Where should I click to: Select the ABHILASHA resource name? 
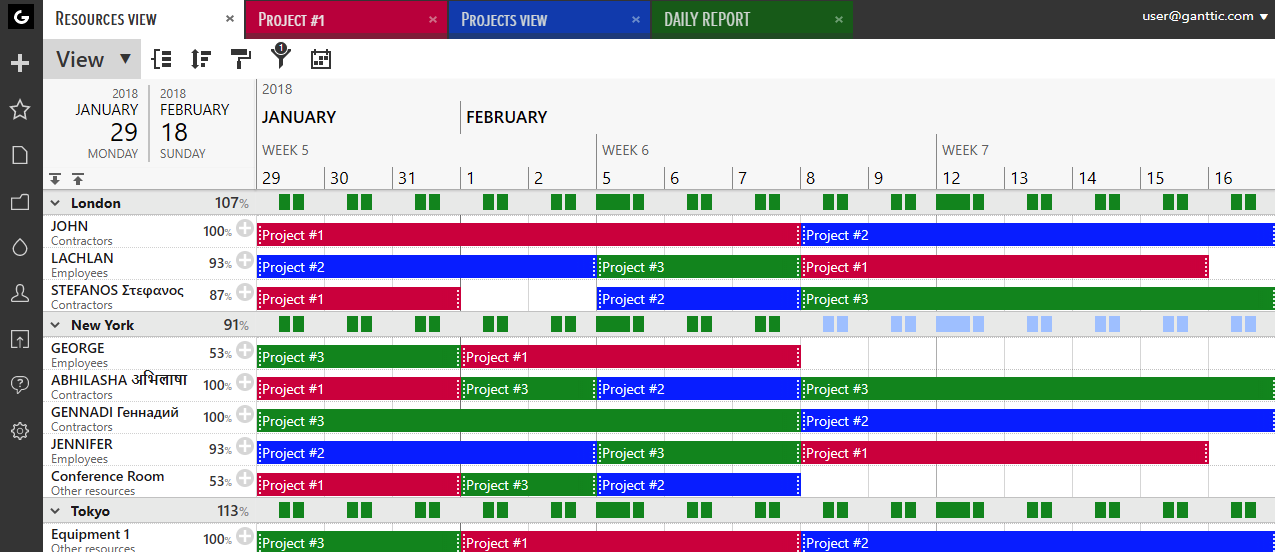pos(119,380)
